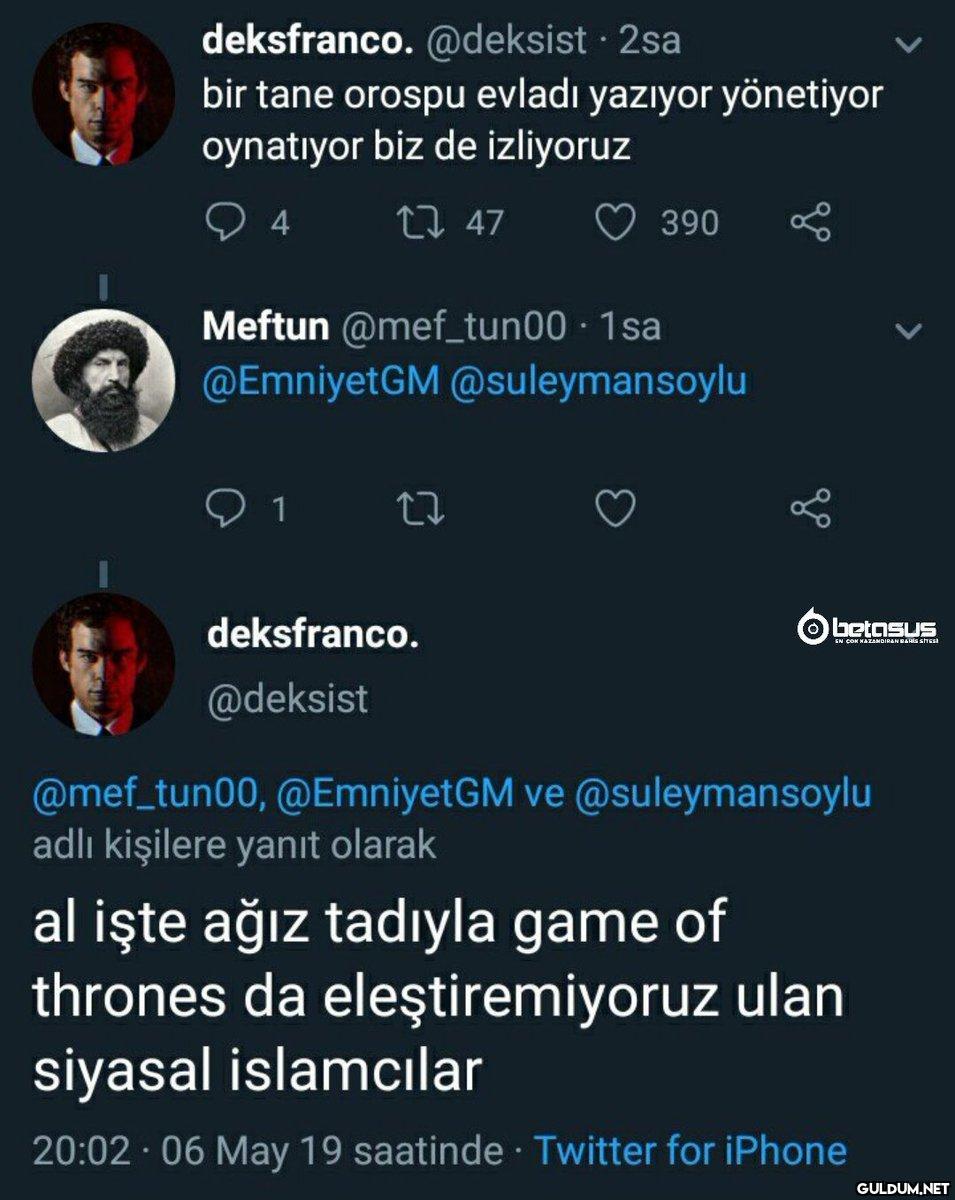This screenshot has height=1200, width=955.
Task: Open deksfranco's avatar on the top tweet
Action: (104, 95)
